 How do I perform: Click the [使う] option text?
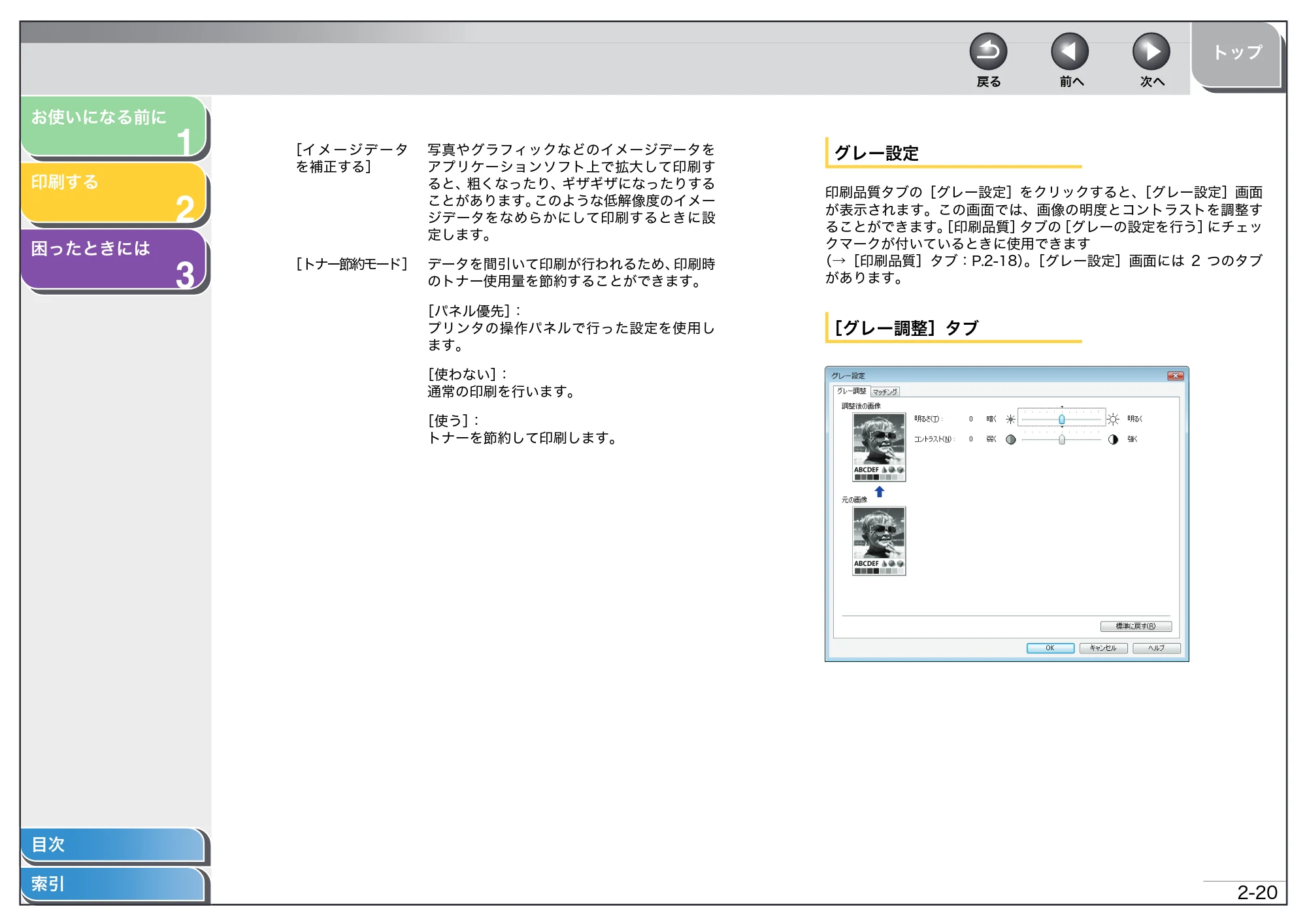pos(454,421)
